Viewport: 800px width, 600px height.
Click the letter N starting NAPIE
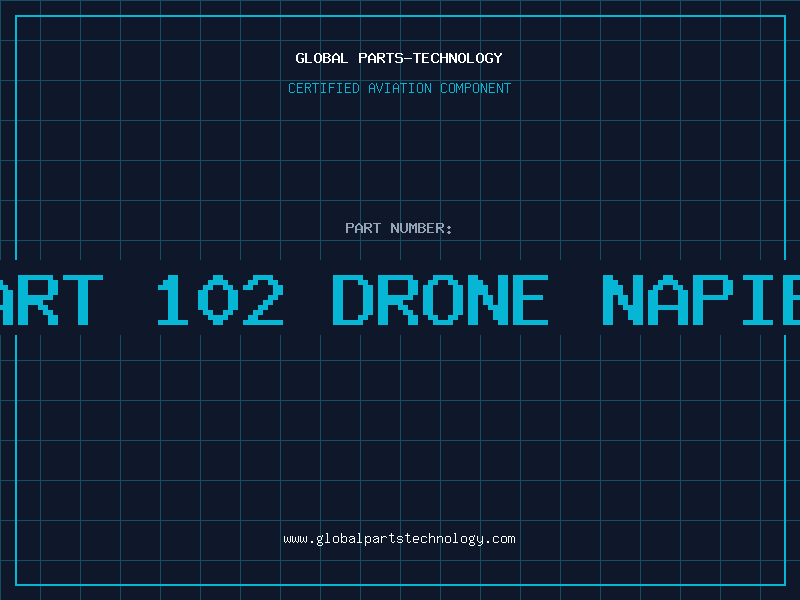pos(625,300)
